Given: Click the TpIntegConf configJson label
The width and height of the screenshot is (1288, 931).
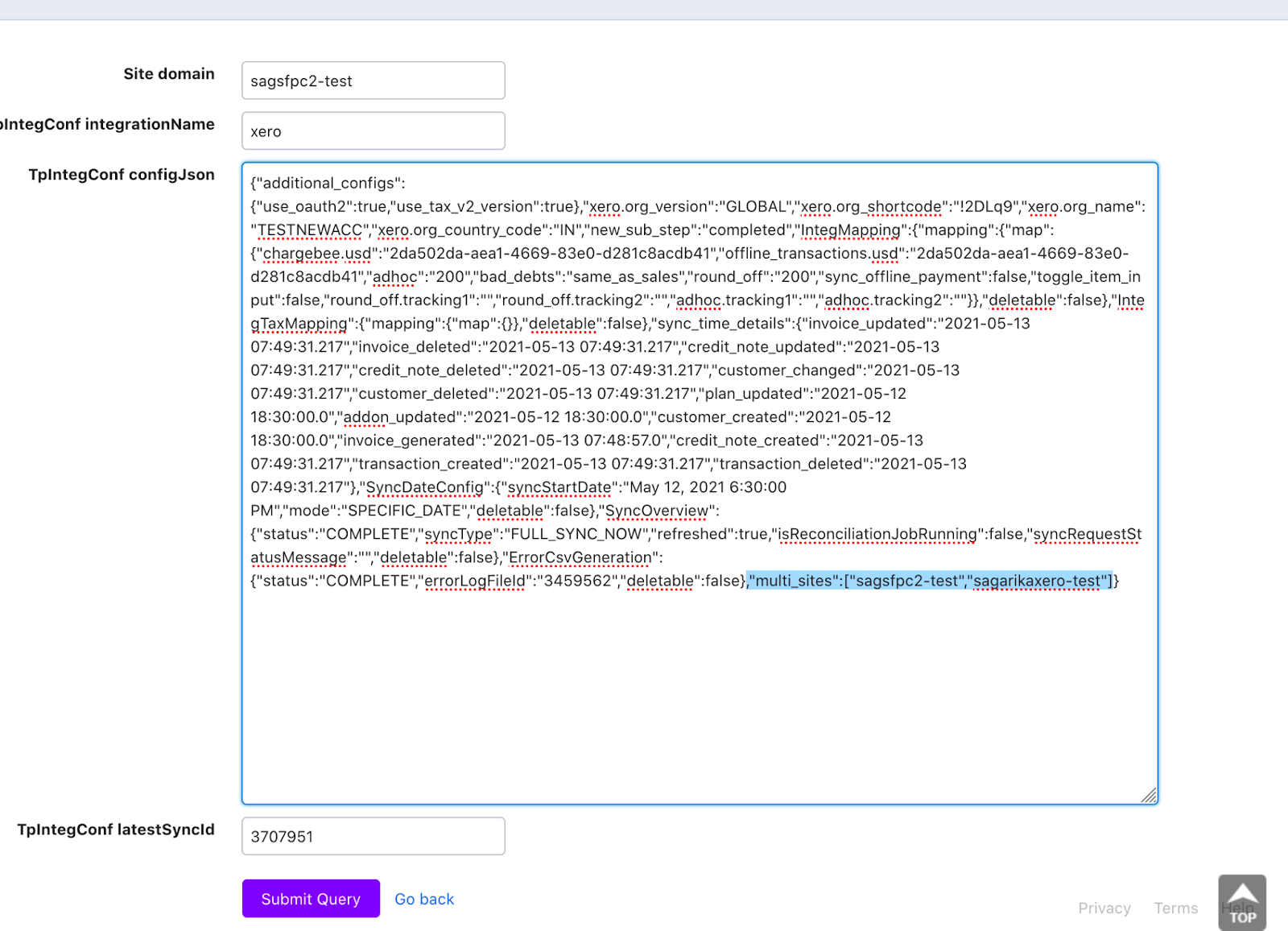Looking at the screenshot, I should point(122,175).
